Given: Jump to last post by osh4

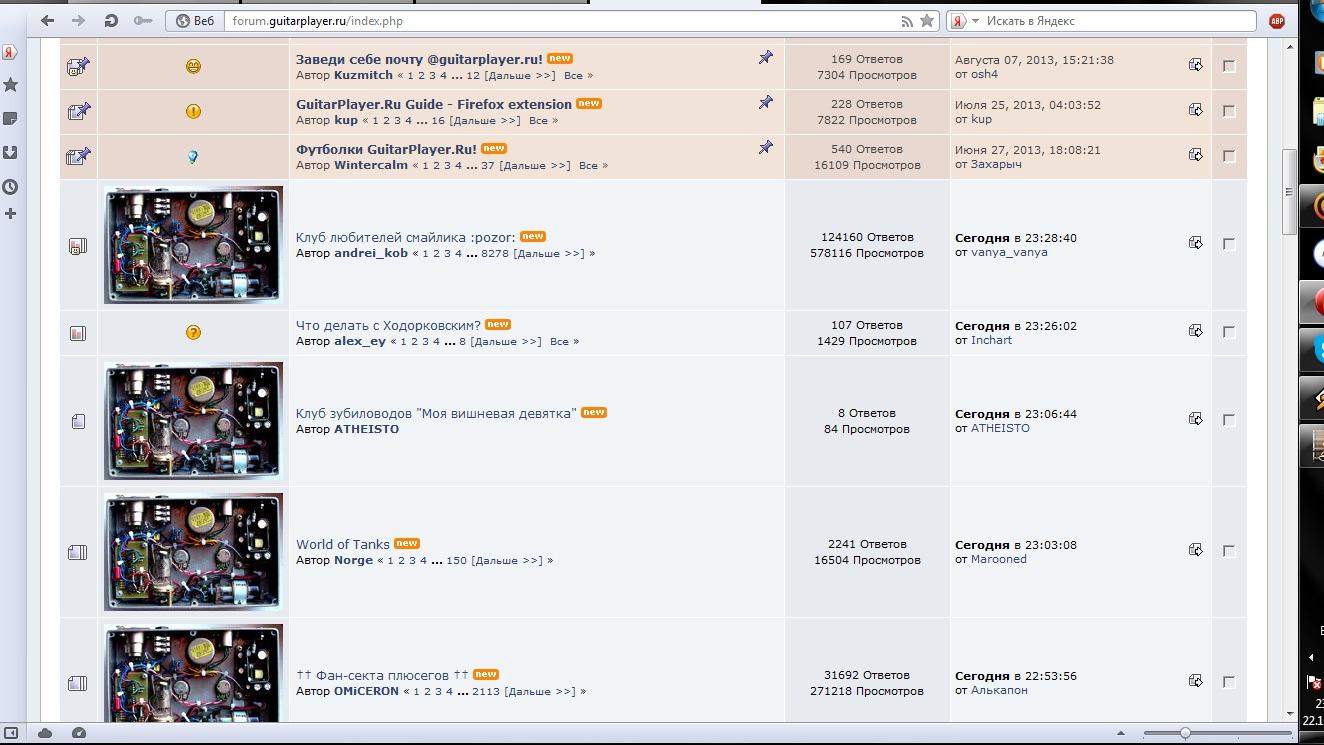Looking at the screenshot, I should (1196, 65).
